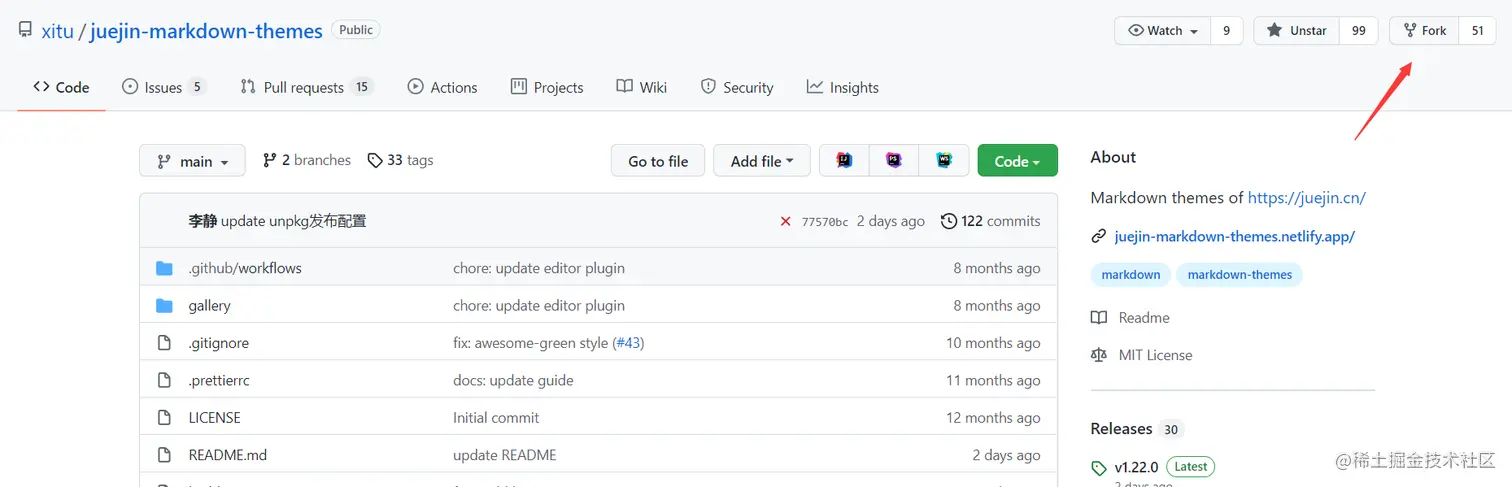
Task: Open commit message update unpkg发布配置
Action: tap(293, 221)
